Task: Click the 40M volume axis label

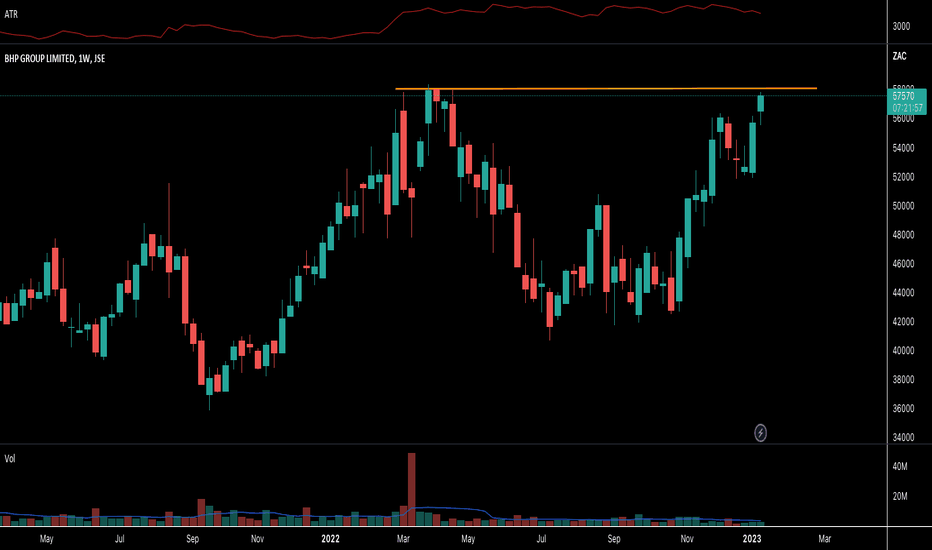Action: pyautogui.click(x=900, y=467)
